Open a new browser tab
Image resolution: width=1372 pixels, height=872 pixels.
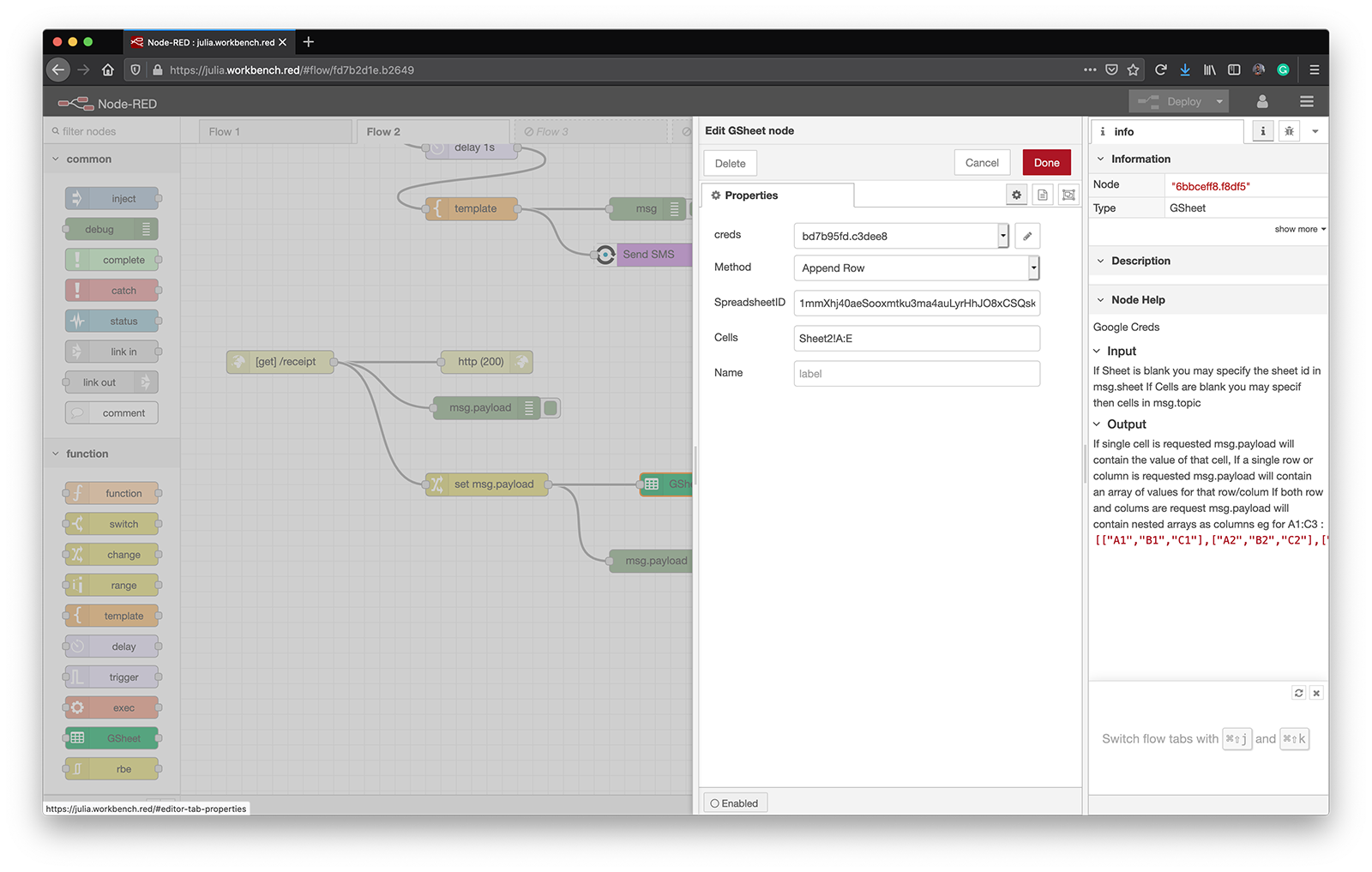coord(309,42)
